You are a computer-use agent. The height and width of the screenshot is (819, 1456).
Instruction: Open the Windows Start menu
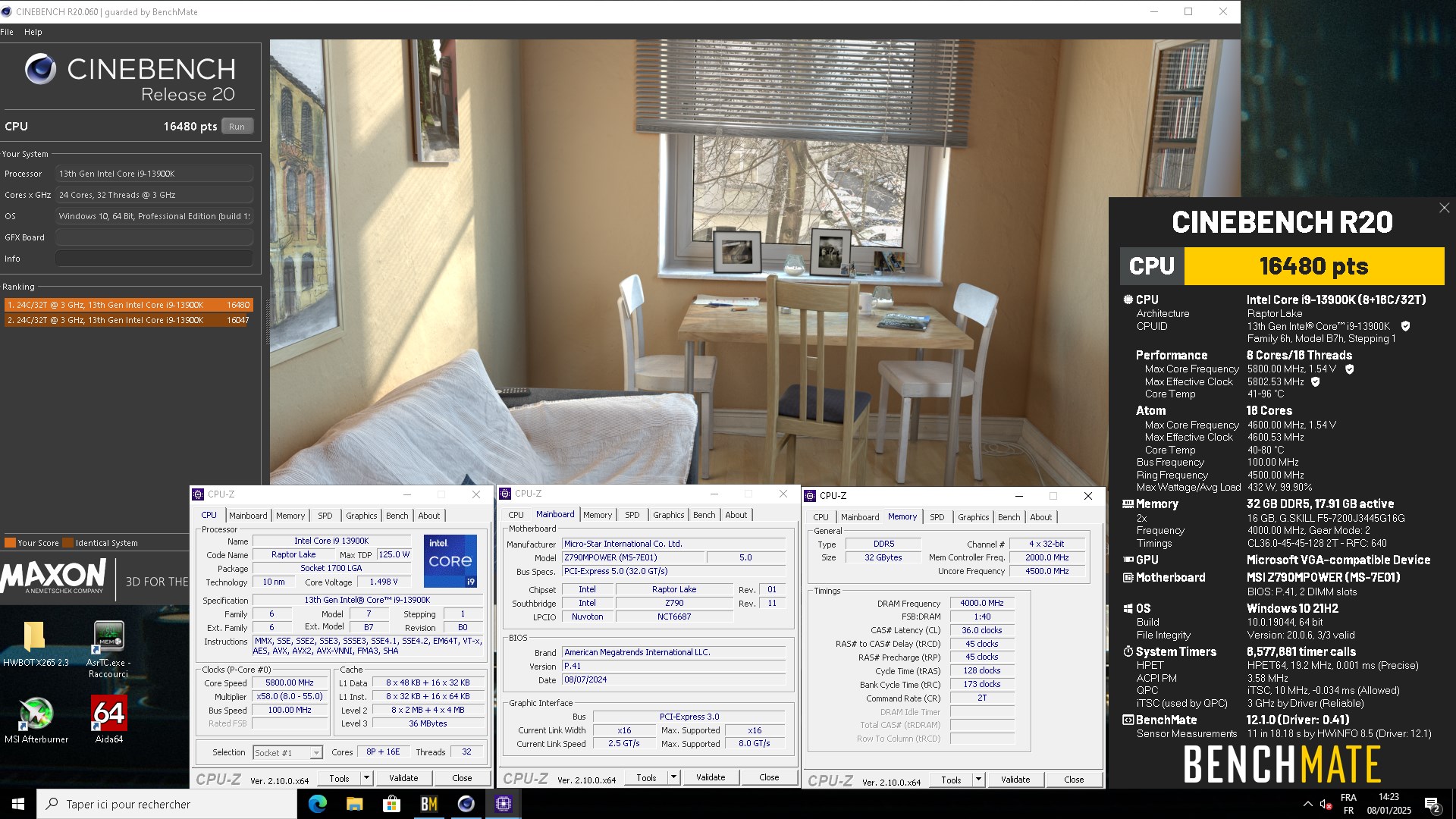[18, 804]
